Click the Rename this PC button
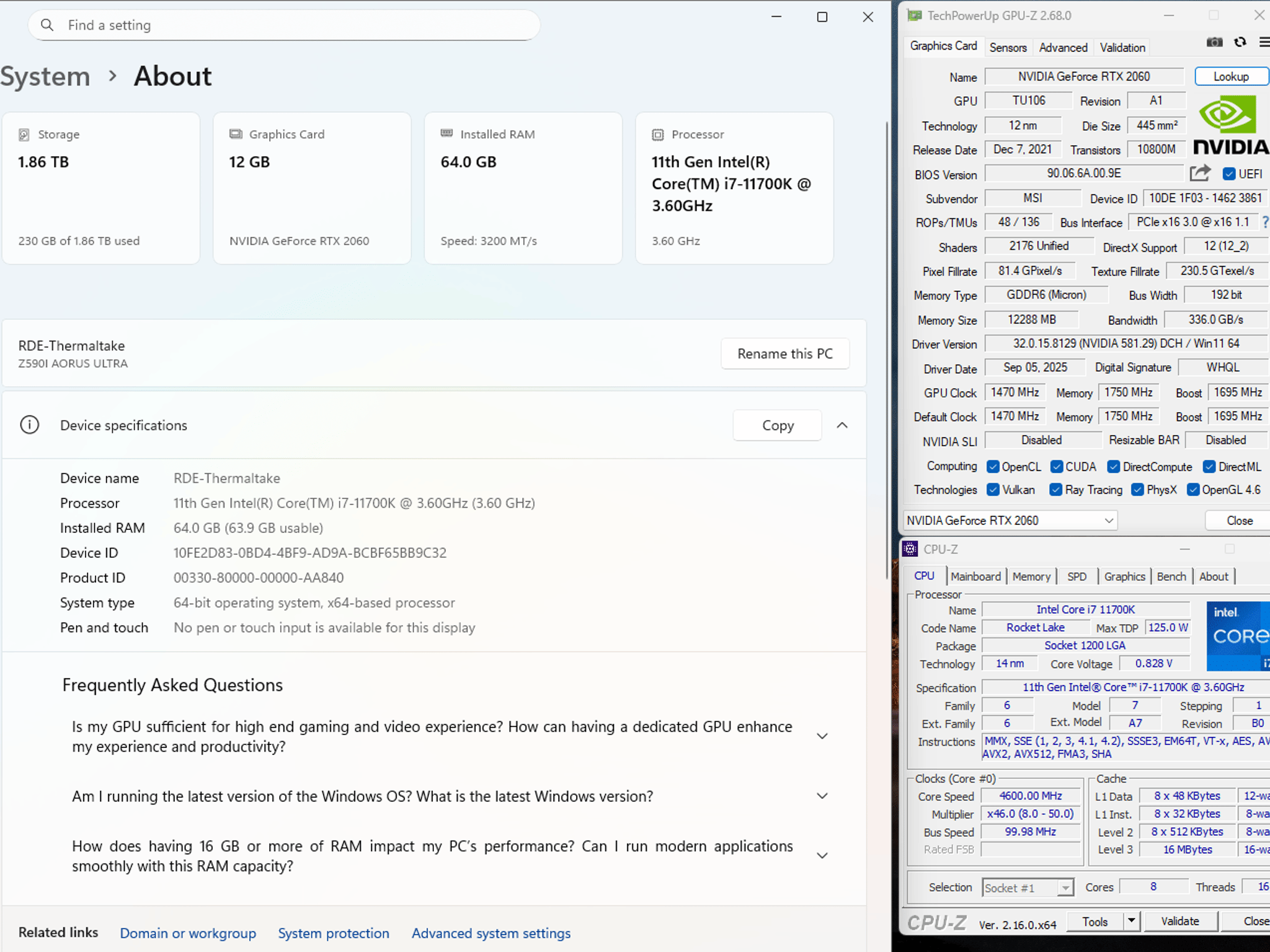The image size is (1270, 952). point(785,354)
